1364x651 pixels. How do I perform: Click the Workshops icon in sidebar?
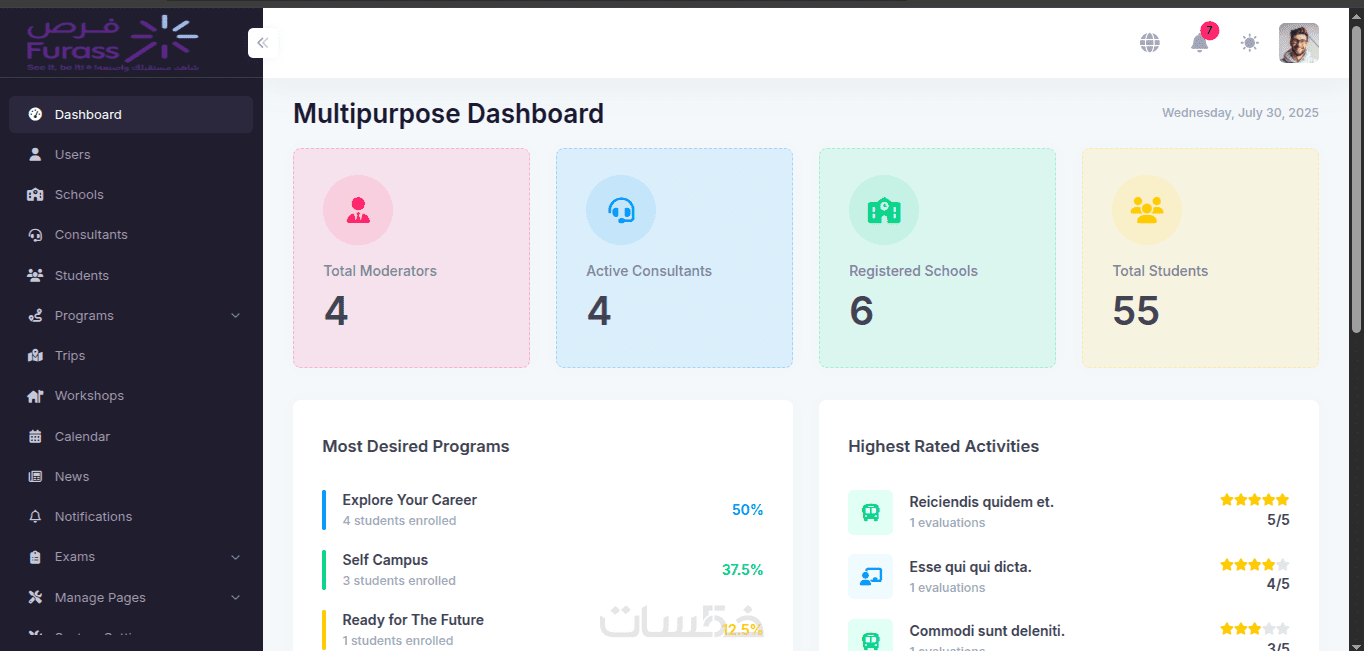pyautogui.click(x=35, y=396)
